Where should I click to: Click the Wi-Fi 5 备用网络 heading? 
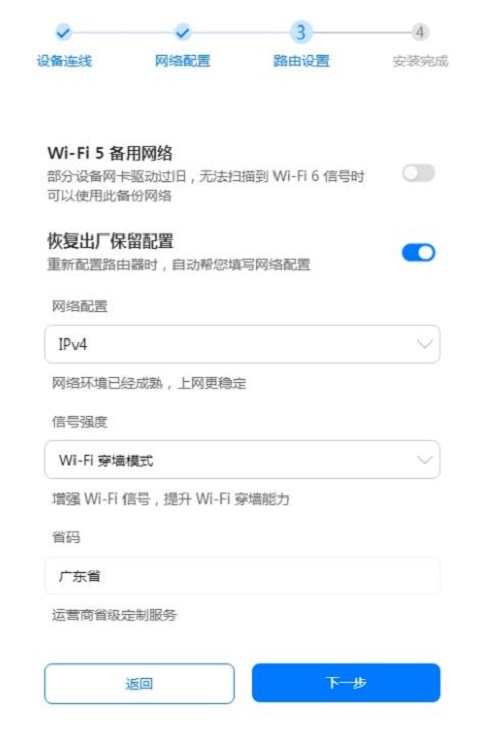point(110,153)
